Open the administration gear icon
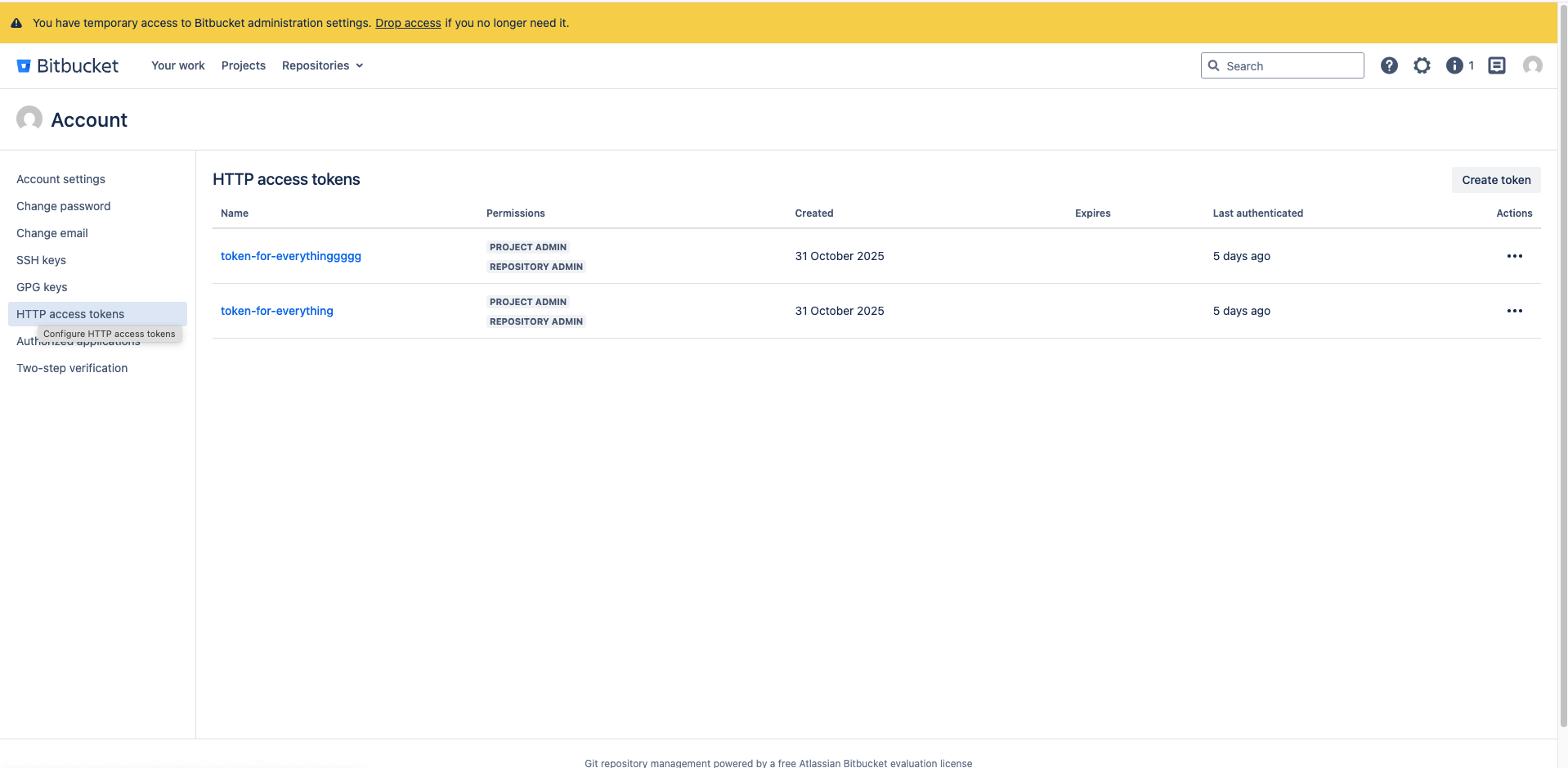 coord(1422,65)
